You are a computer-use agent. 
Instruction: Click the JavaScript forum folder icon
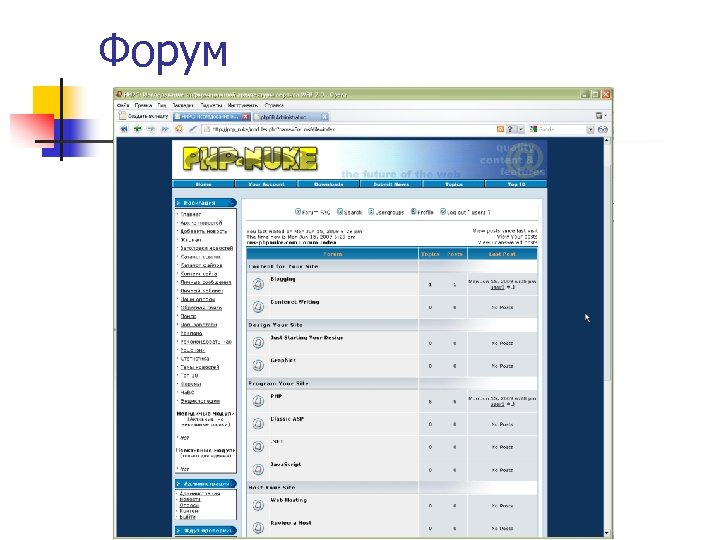click(258, 469)
